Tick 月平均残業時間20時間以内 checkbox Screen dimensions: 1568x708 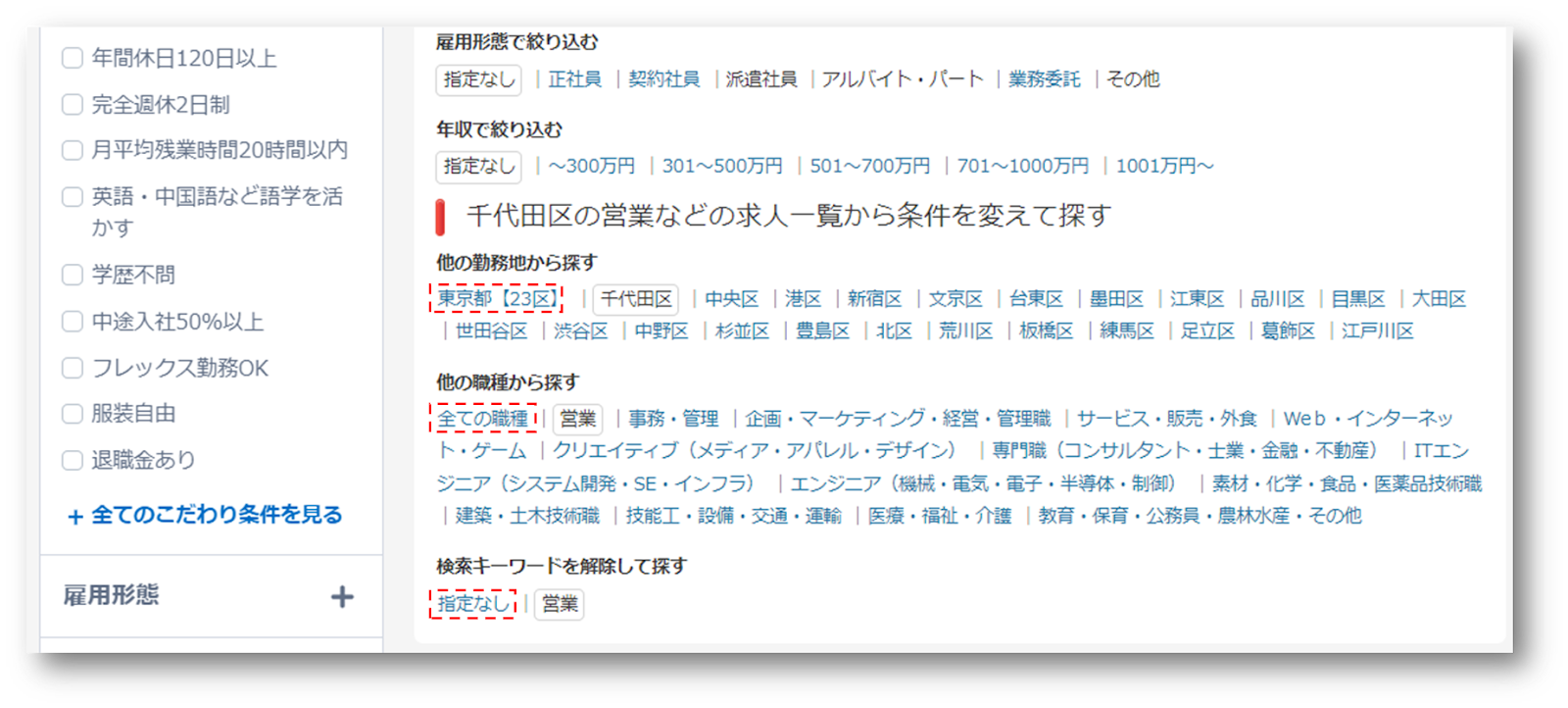click(x=73, y=150)
